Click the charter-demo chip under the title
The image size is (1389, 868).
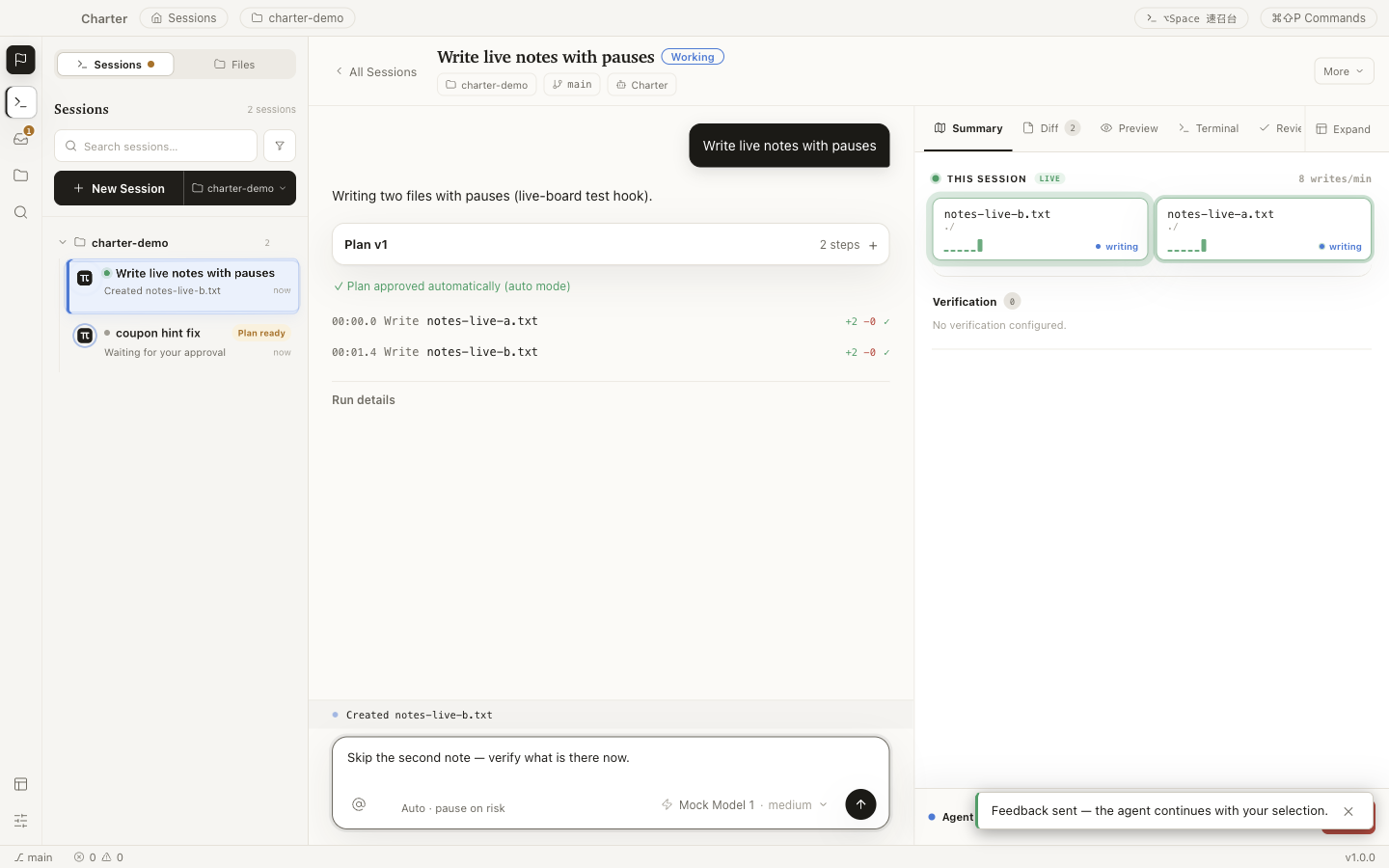pyautogui.click(x=487, y=85)
